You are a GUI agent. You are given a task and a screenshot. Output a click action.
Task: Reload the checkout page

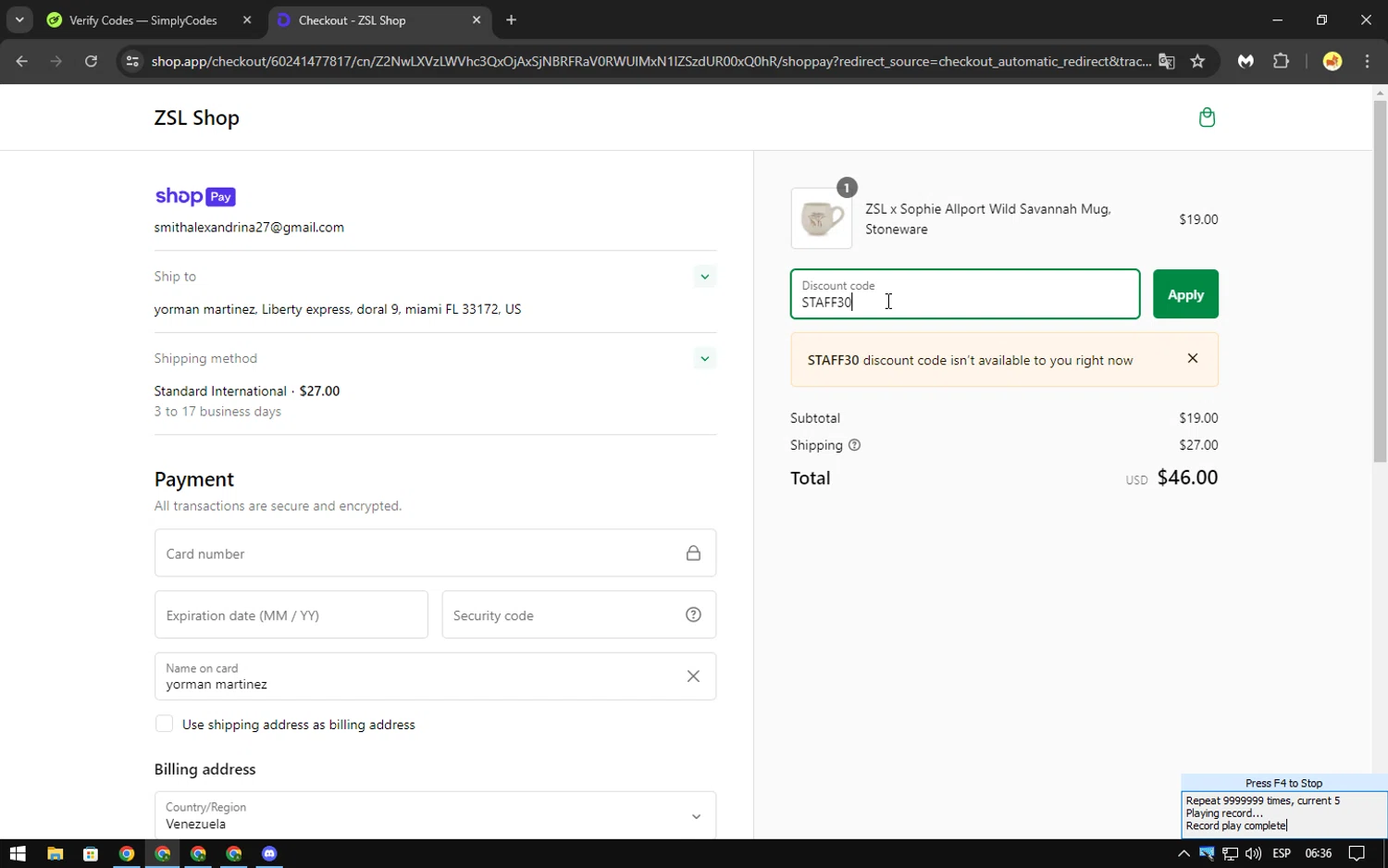point(91,61)
